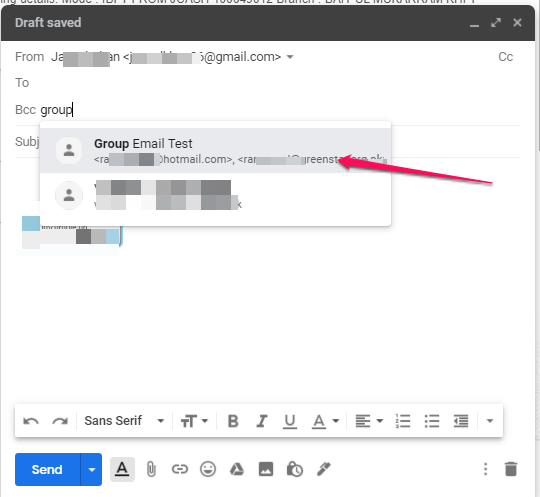The image size is (540, 497).
Task: Open the Sans Serif font dropdown
Action: (x=124, y=421)
